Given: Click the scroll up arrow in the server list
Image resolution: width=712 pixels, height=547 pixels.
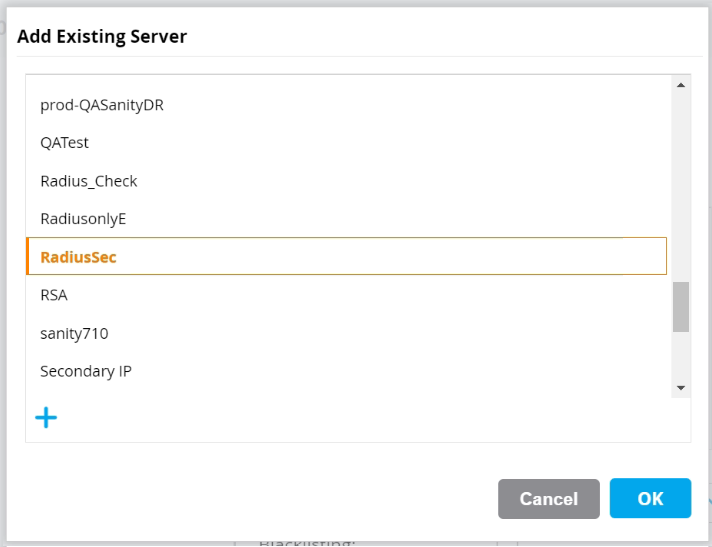Looking at the screenshot, I should click(x=680, y=86).
